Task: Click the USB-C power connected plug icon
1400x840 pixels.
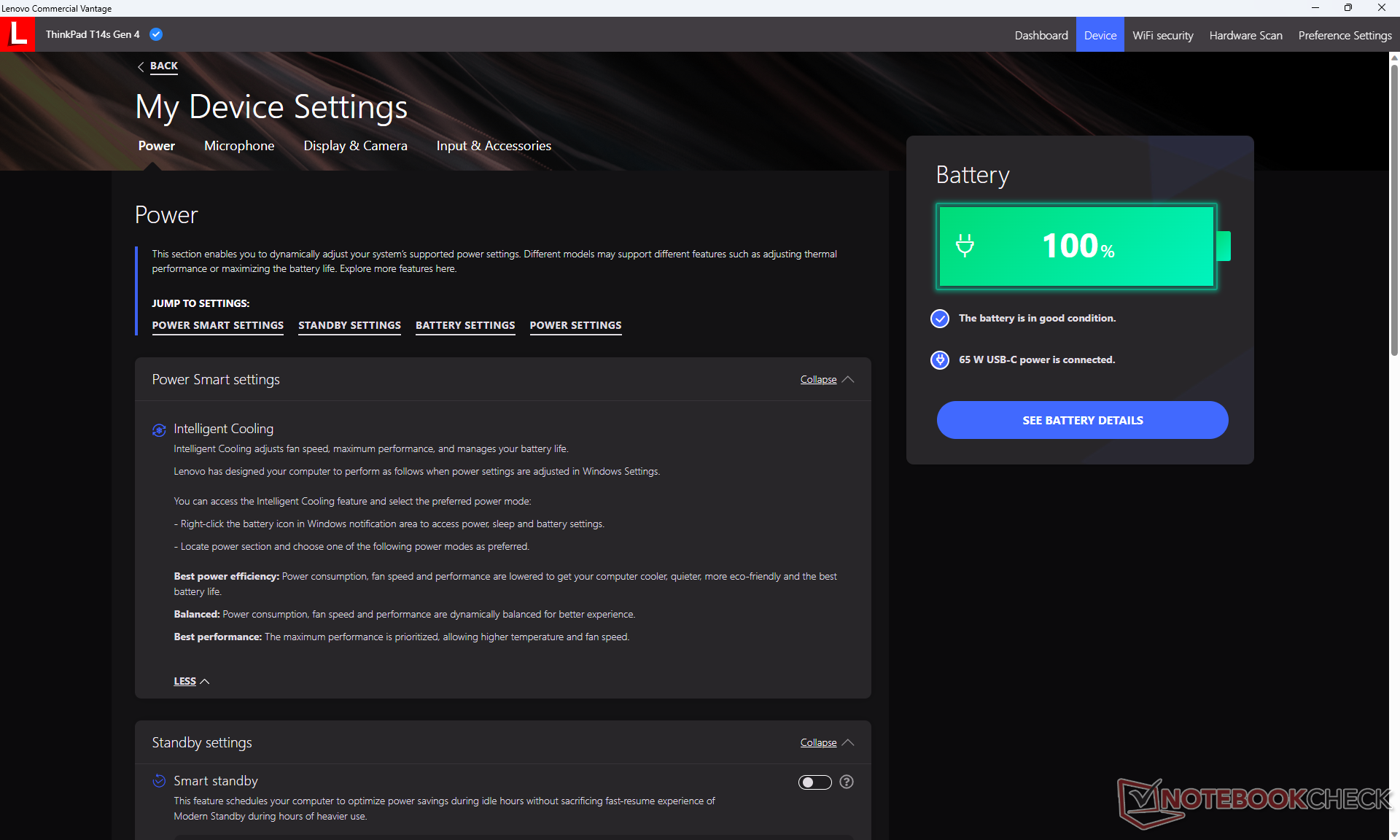Action: click(940, 359)
